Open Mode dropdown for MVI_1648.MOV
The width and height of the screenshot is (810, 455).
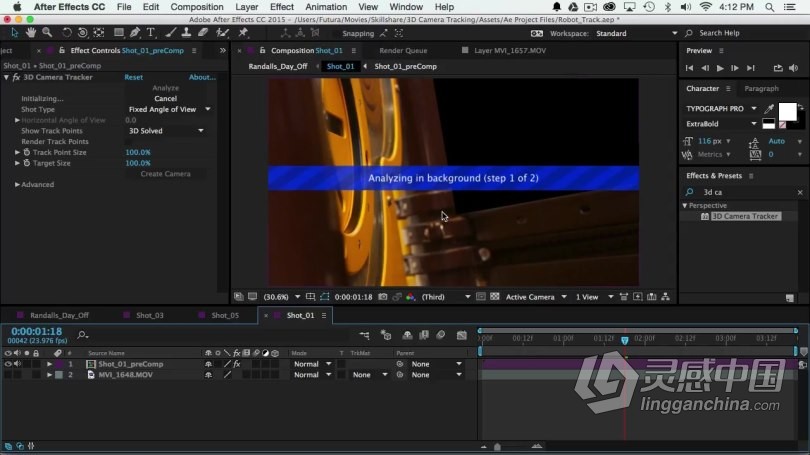pyautogui.click(x=313, y=375)
